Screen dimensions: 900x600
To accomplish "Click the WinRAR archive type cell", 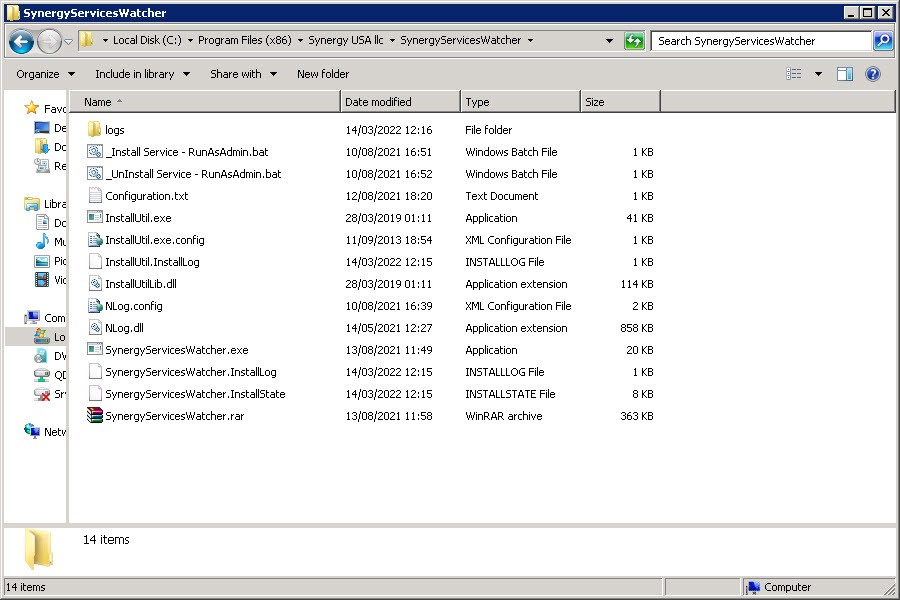I will pyautogui.click(x=503, y=416).
